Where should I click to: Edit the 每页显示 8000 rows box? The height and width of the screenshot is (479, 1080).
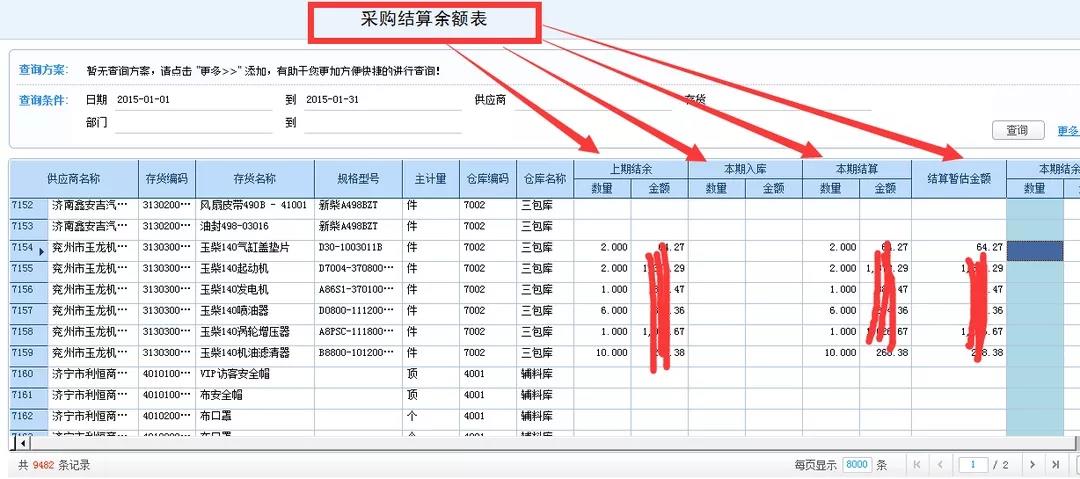(856, 465)
